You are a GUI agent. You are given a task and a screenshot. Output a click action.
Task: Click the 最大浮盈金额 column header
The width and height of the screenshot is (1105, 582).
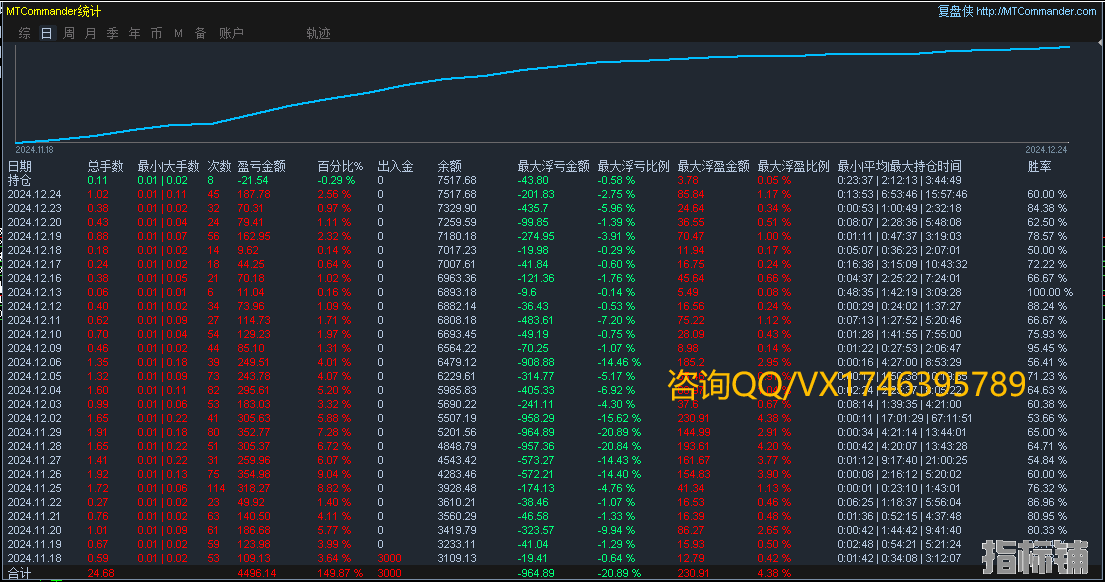click(713, 166)
